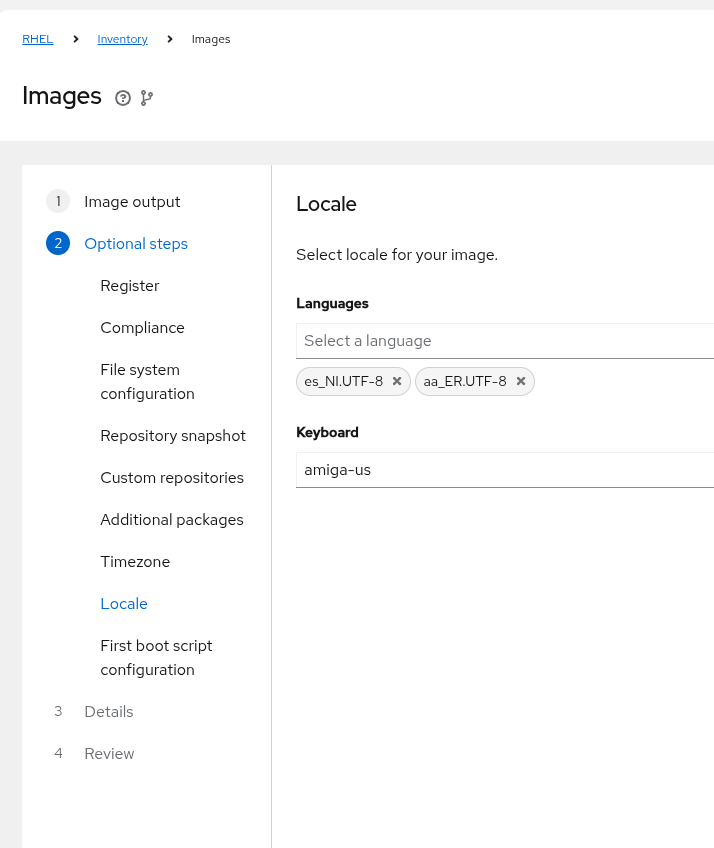This screenshot has width=714, height=848.
Task: Go to Additional packages step
Action: coord(172,520)
